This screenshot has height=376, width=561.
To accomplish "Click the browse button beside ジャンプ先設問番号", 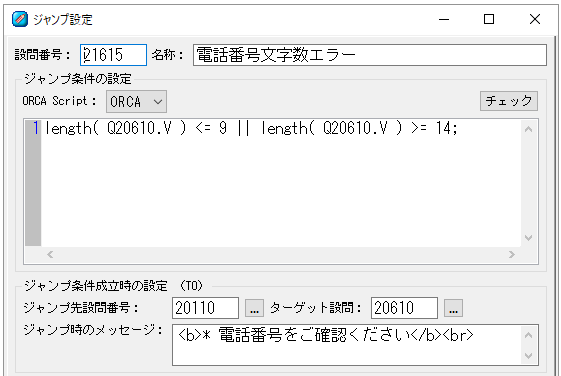I will coord(254,308).
